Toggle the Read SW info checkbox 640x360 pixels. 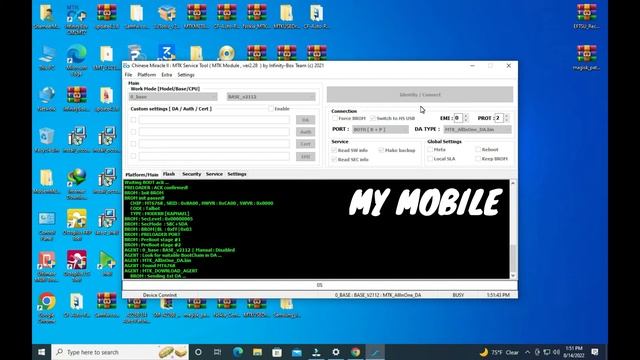tap(334, 150)
